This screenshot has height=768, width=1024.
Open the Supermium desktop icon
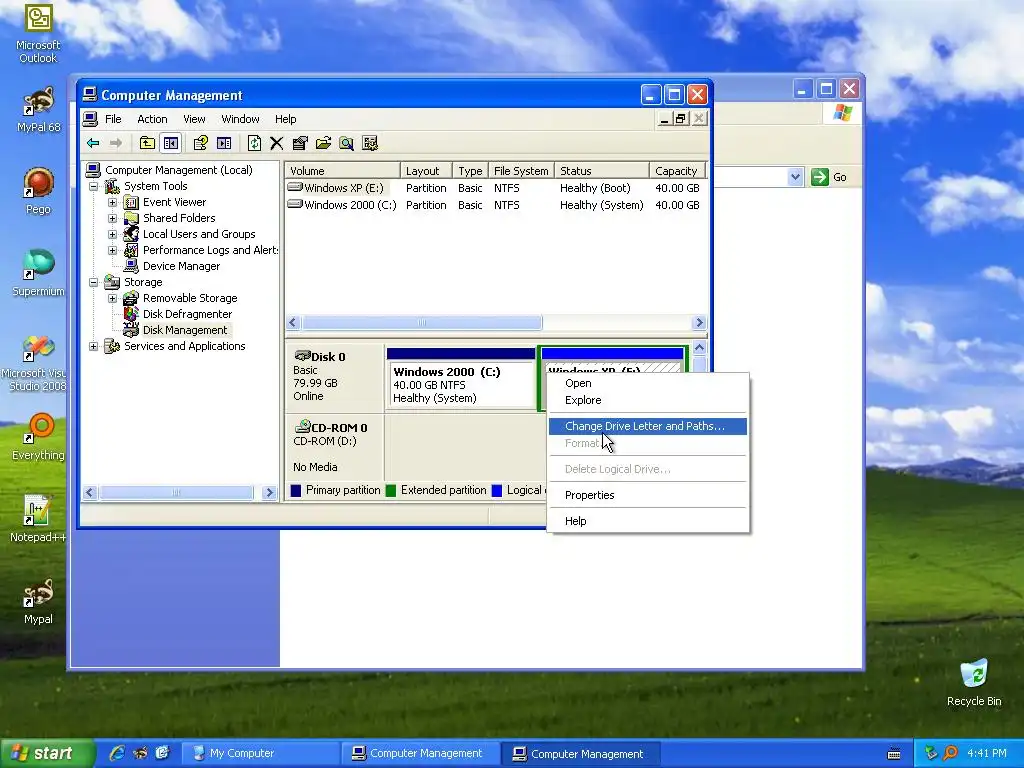point(38,273)
